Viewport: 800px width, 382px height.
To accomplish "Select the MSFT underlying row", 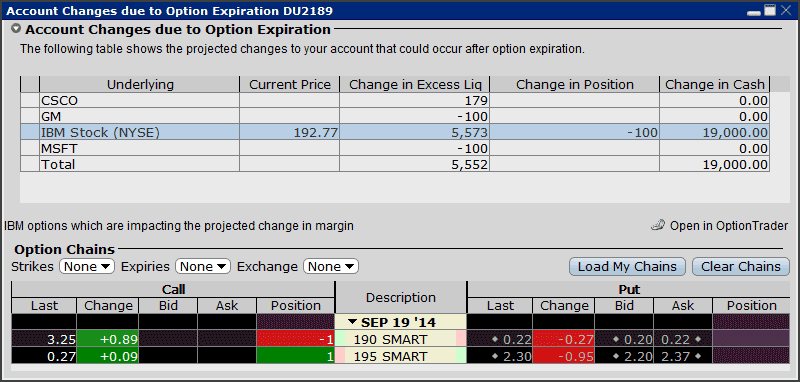I will [394, 148].
